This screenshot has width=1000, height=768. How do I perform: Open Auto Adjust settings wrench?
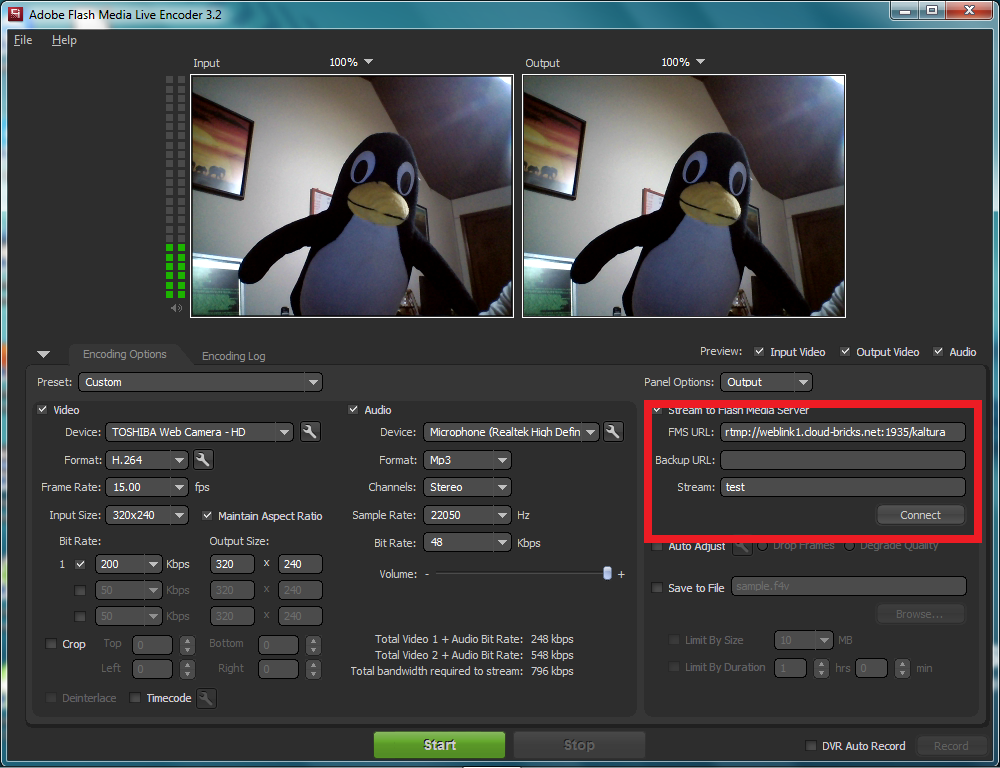(741, 547)
